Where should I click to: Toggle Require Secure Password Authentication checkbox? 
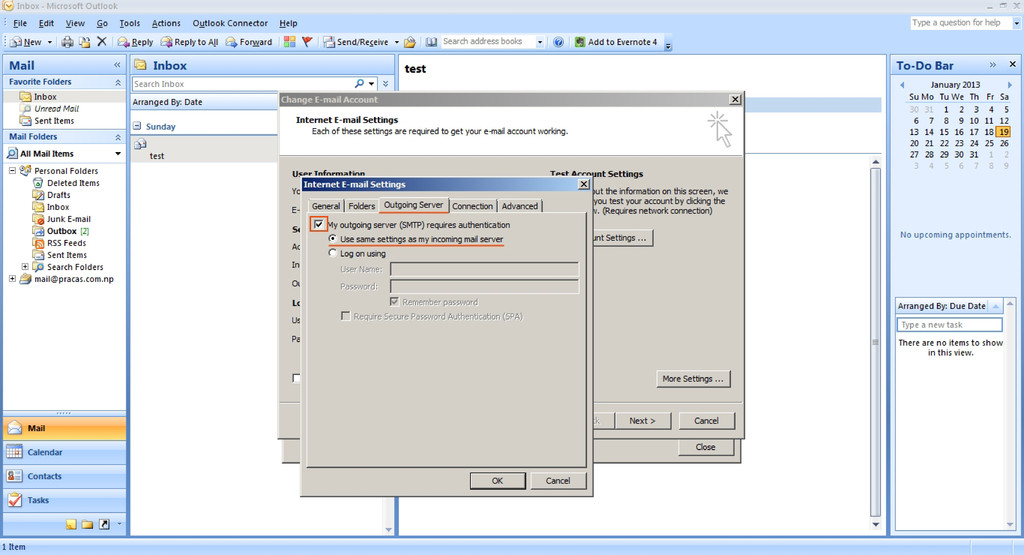tap(345, 316)
